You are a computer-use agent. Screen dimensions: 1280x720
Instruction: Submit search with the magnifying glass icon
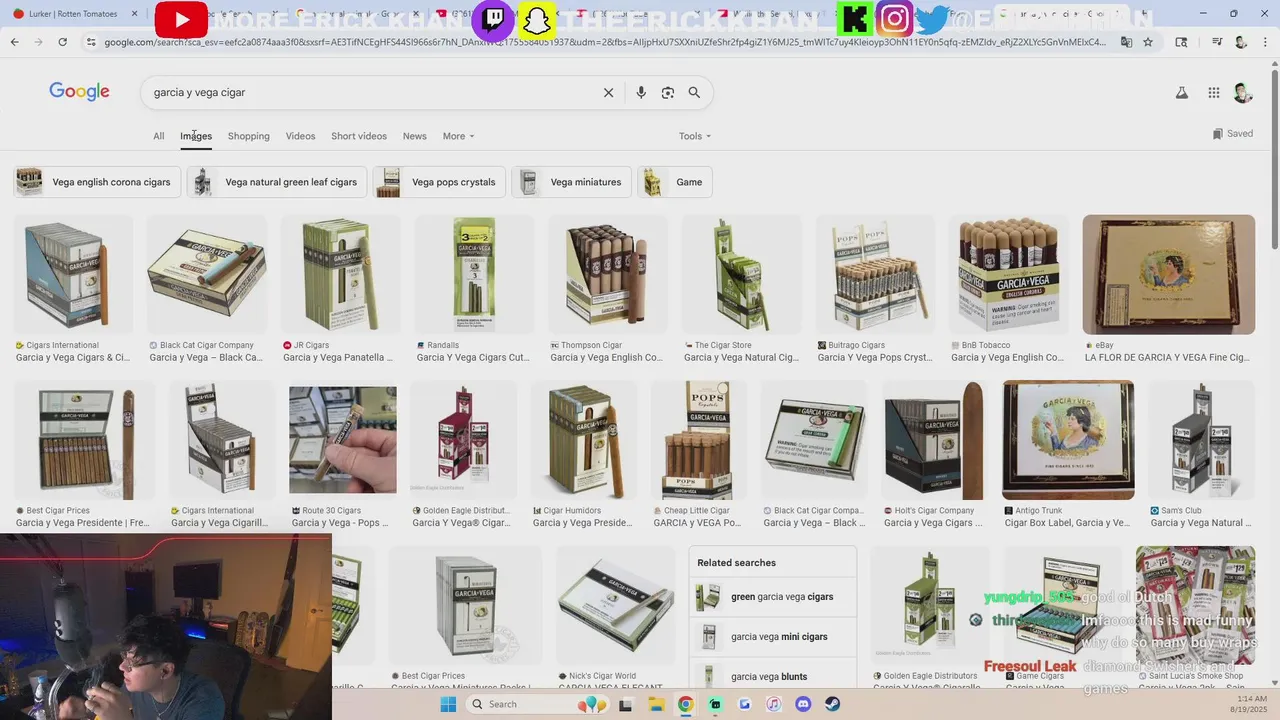(694, 92)
